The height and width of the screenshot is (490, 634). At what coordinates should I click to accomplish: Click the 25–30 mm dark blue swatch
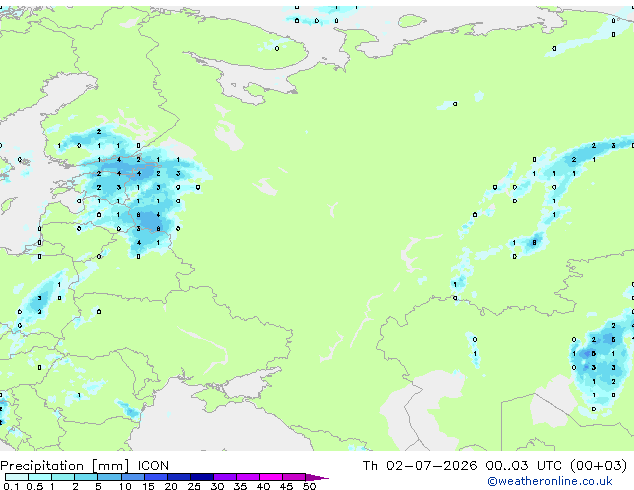click(x=202, y=477)
